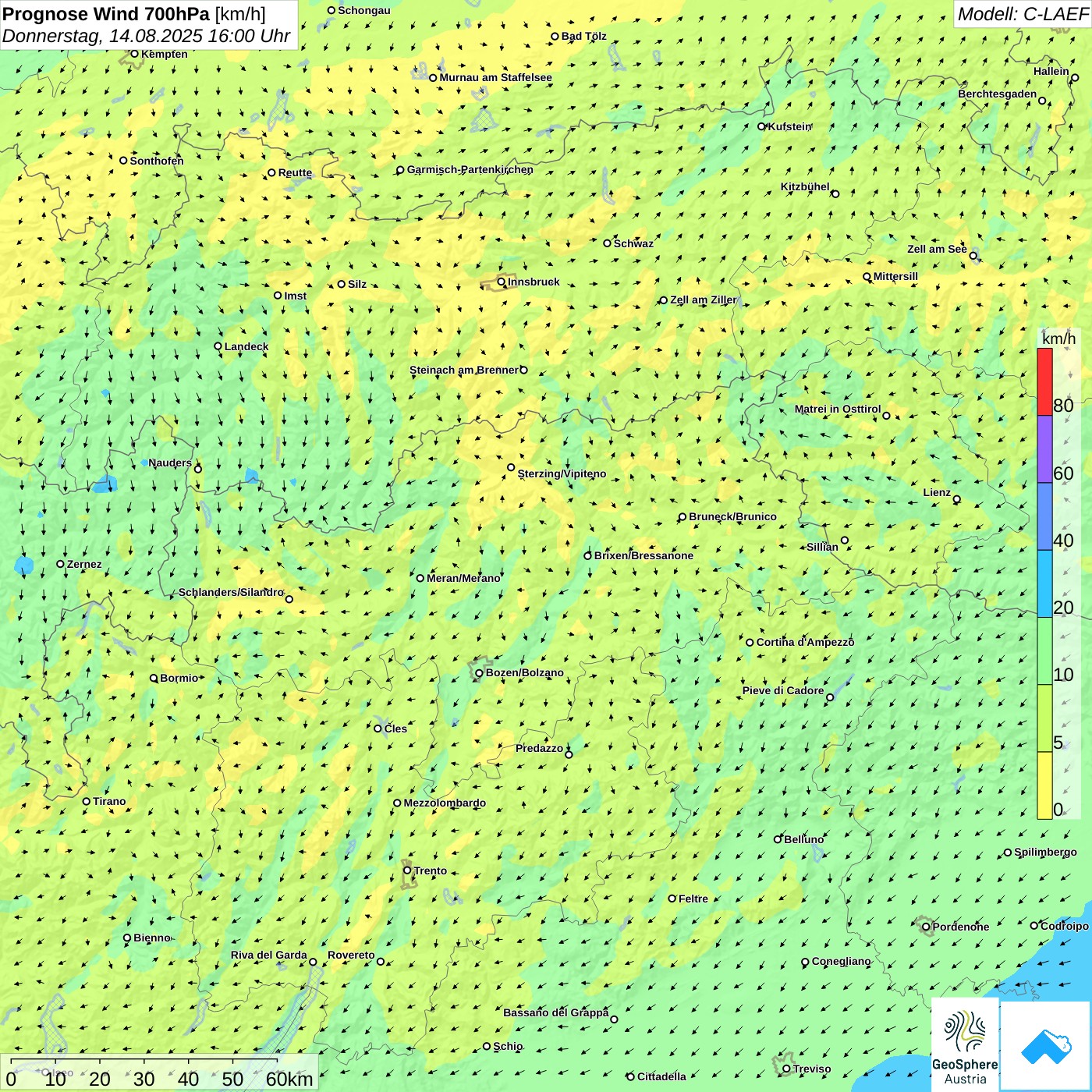This screenshot has height=1092, width=1092.
Task: Select the Meran/Merano label
Action: click(x=463, y=578)
